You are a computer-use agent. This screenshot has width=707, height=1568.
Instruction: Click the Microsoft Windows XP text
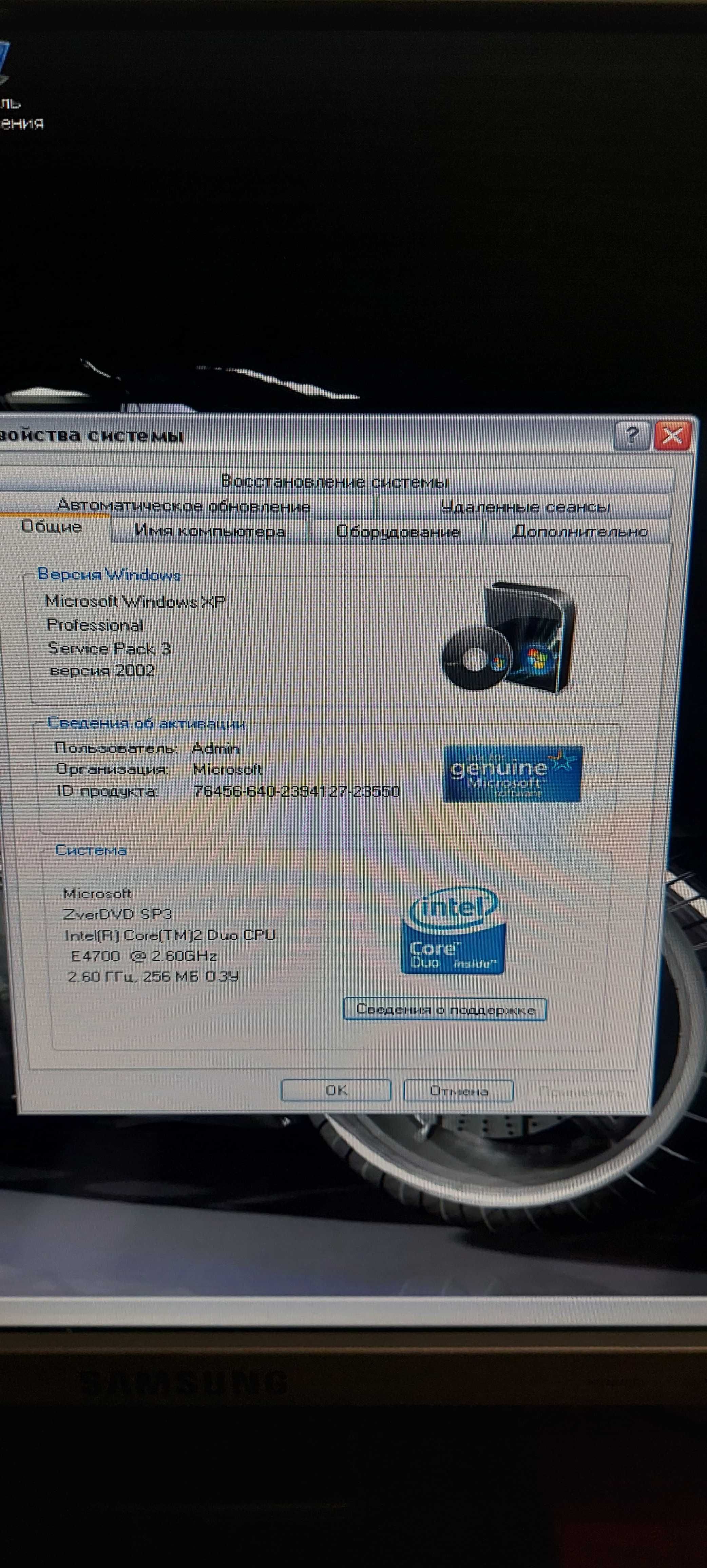135,601
